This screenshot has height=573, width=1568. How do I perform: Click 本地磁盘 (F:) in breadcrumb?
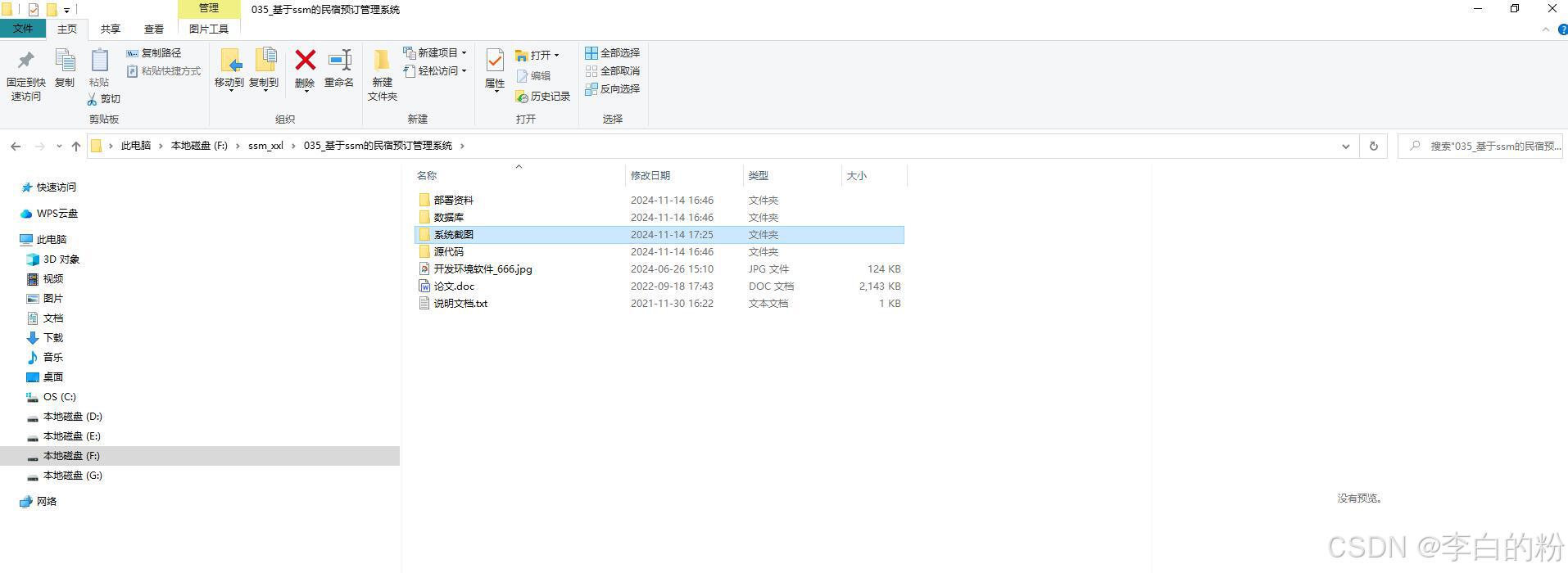point(199,146)
